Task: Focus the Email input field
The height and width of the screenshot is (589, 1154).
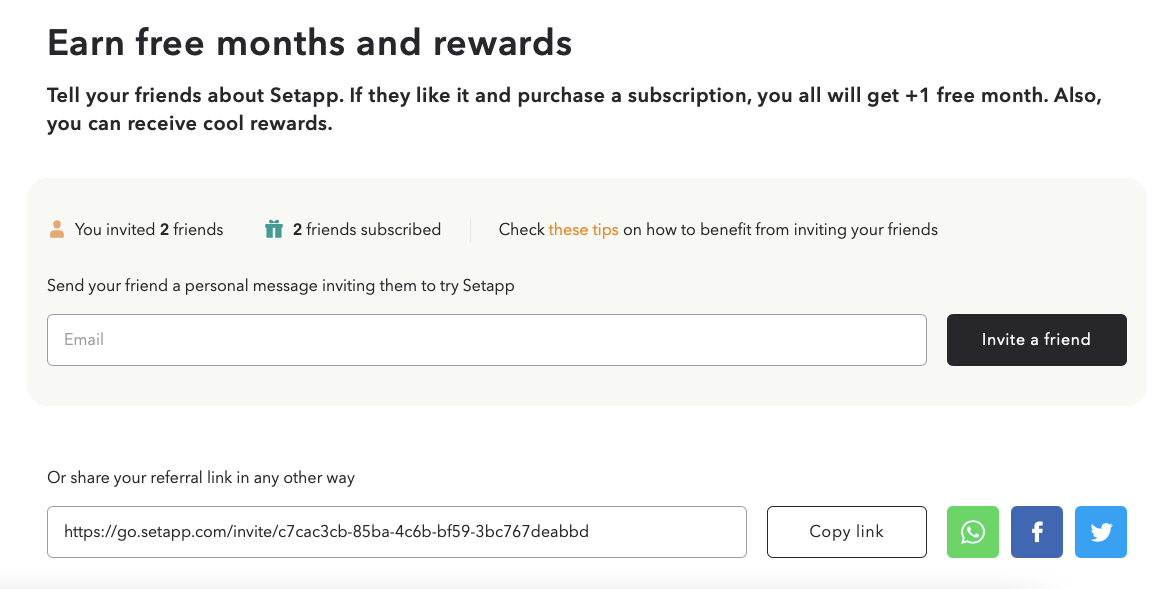Action: pos(487,339)
